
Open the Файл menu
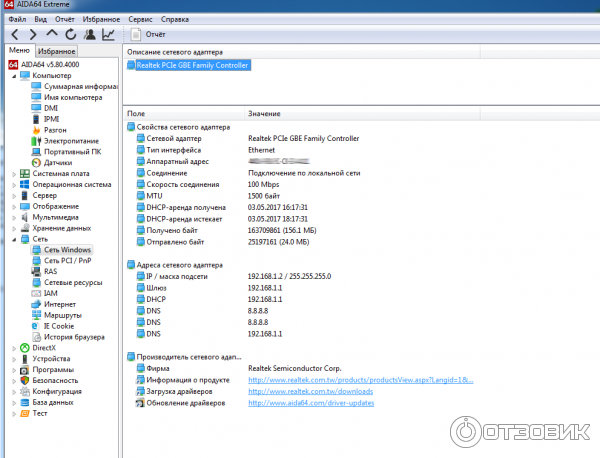click(x=17, y=19)
